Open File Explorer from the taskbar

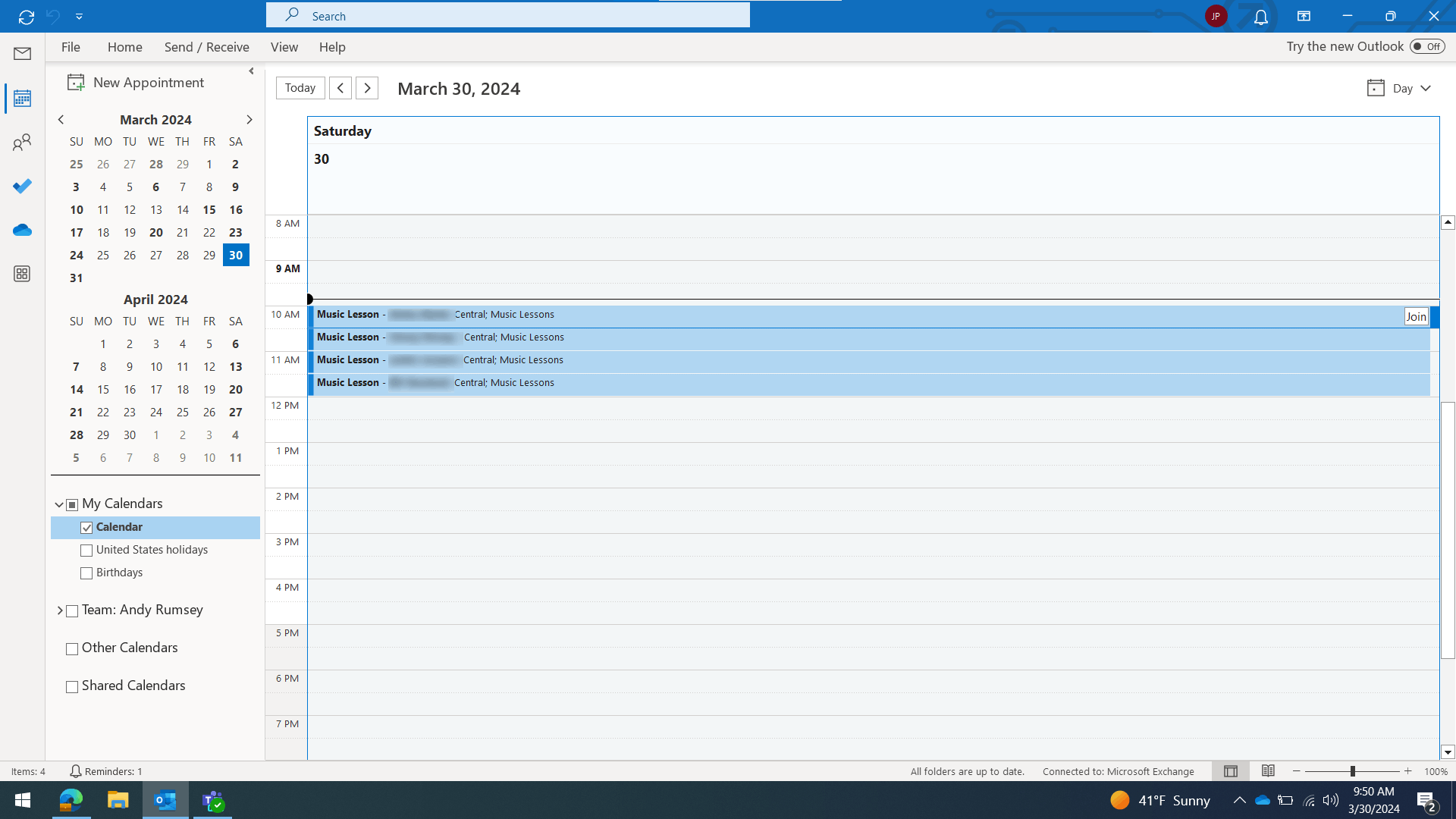click(x=118, y=800)
